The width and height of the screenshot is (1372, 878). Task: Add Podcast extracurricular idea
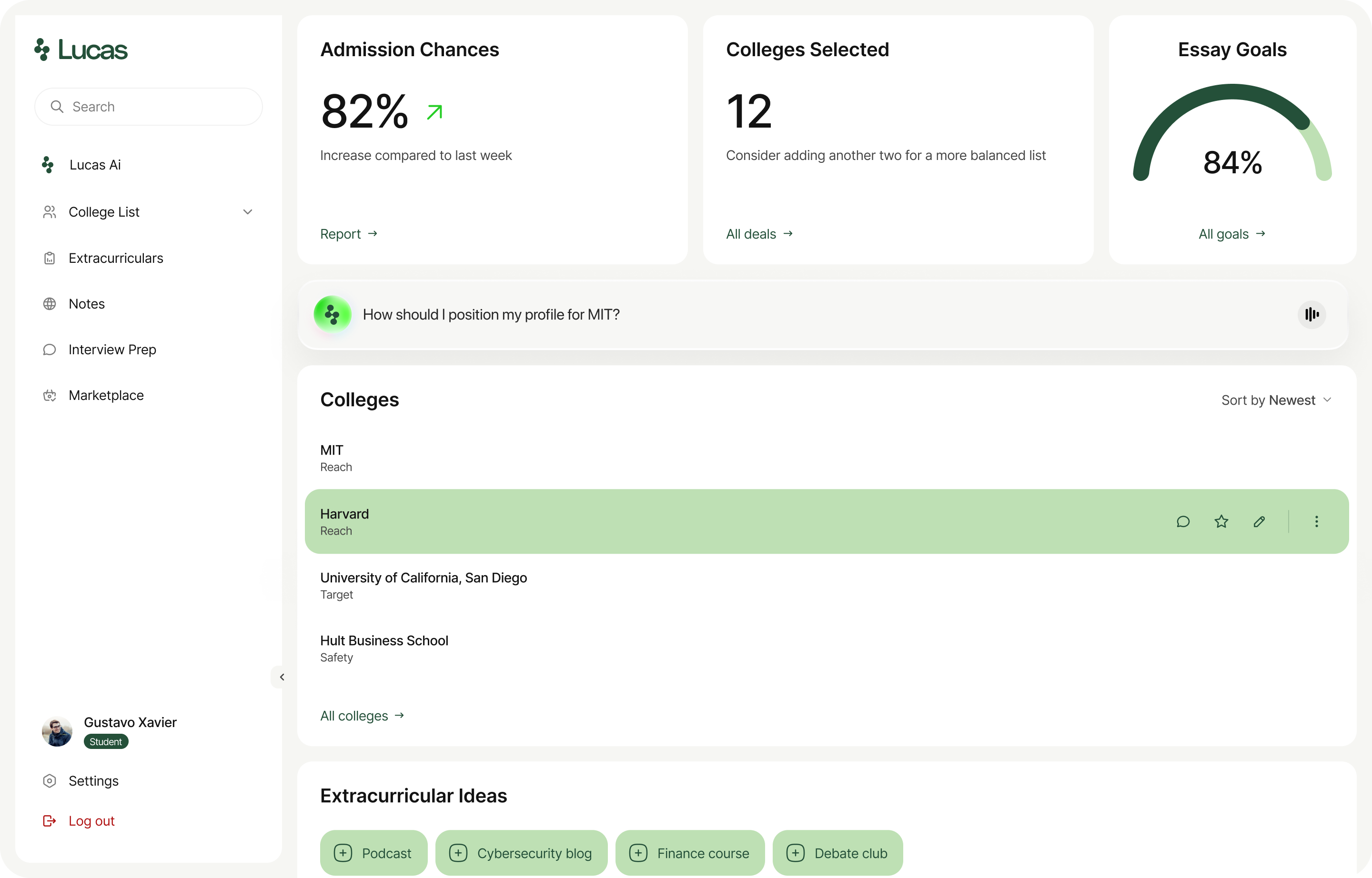click(373, 853)
